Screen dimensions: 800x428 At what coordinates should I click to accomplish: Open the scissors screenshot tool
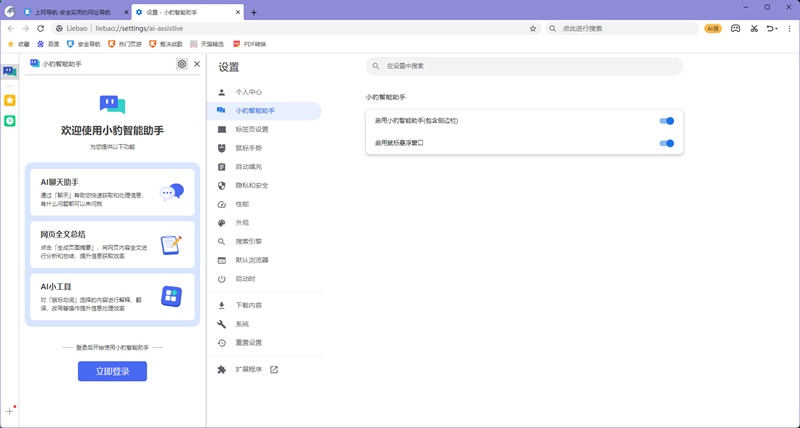coord(754,29)
